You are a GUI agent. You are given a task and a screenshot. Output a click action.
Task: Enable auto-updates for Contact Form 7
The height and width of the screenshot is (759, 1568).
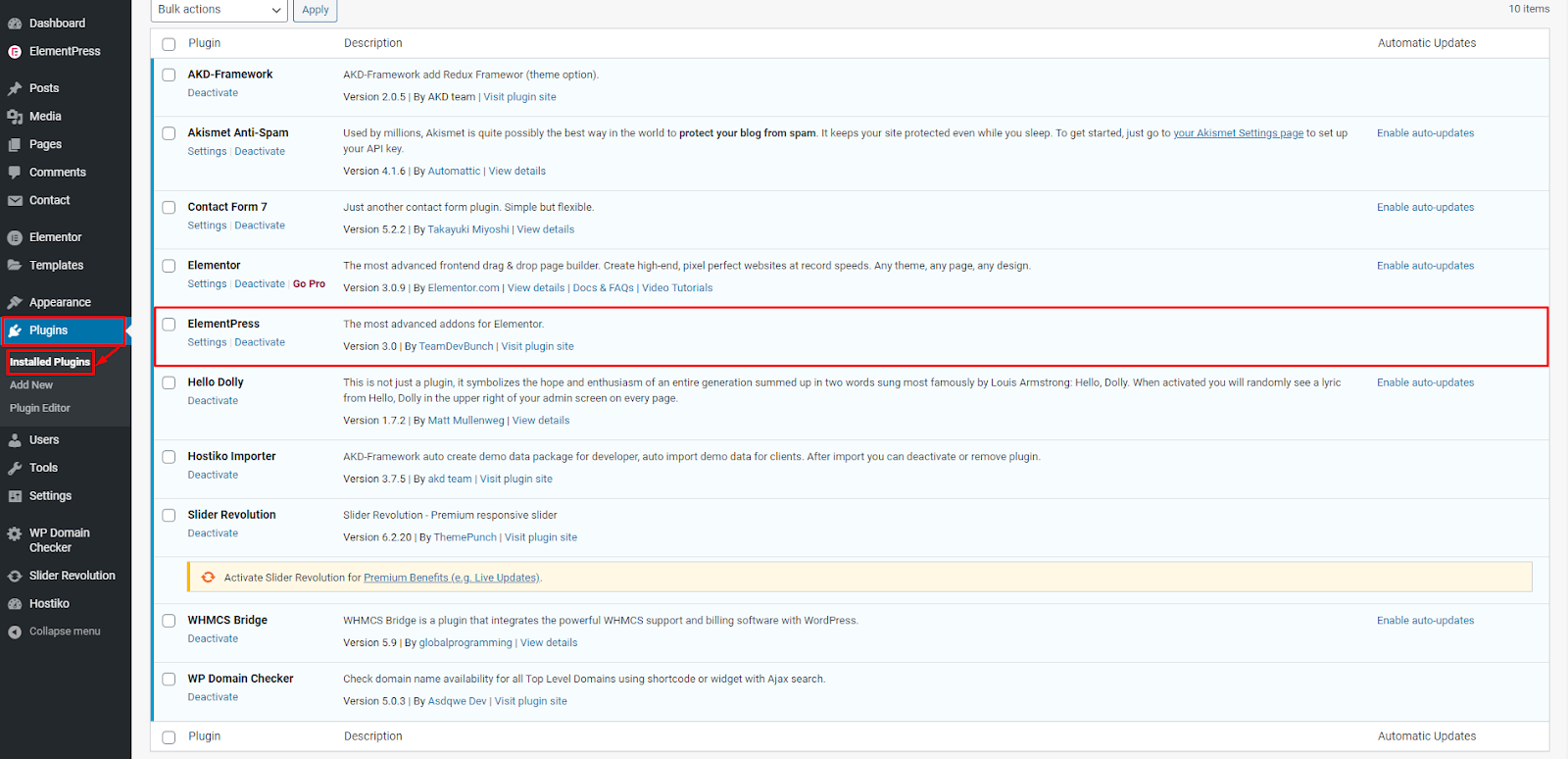click(1425, 208)
